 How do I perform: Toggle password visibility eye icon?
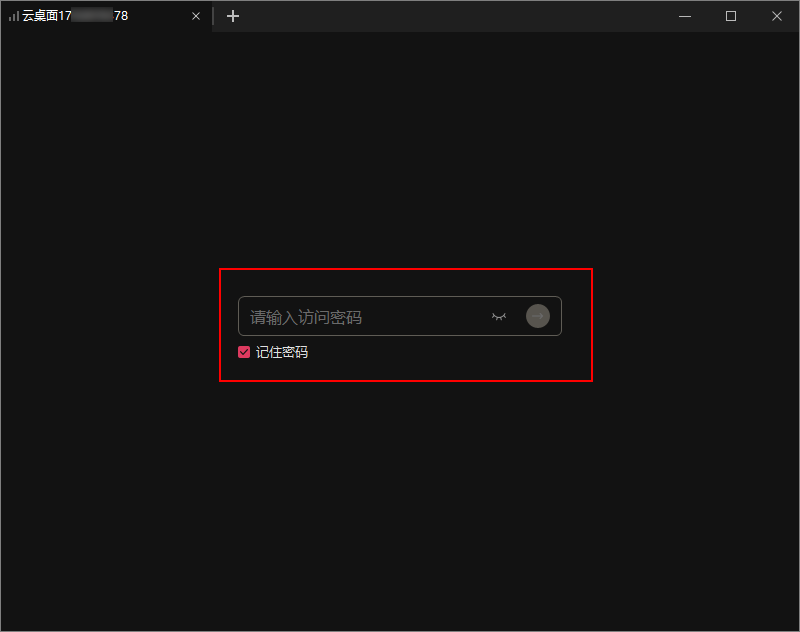pyautogui.click(x=499, y=317)
